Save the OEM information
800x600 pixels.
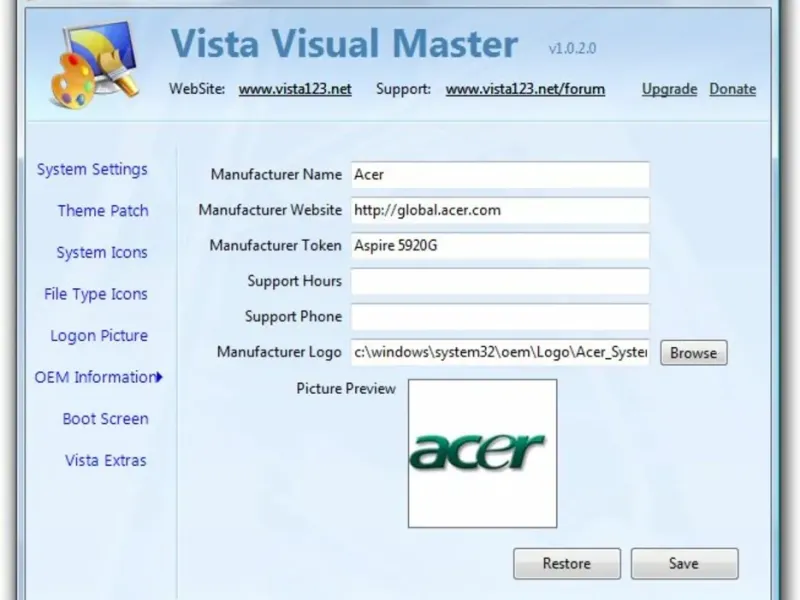pyautogui.click(x=684, y=564)
